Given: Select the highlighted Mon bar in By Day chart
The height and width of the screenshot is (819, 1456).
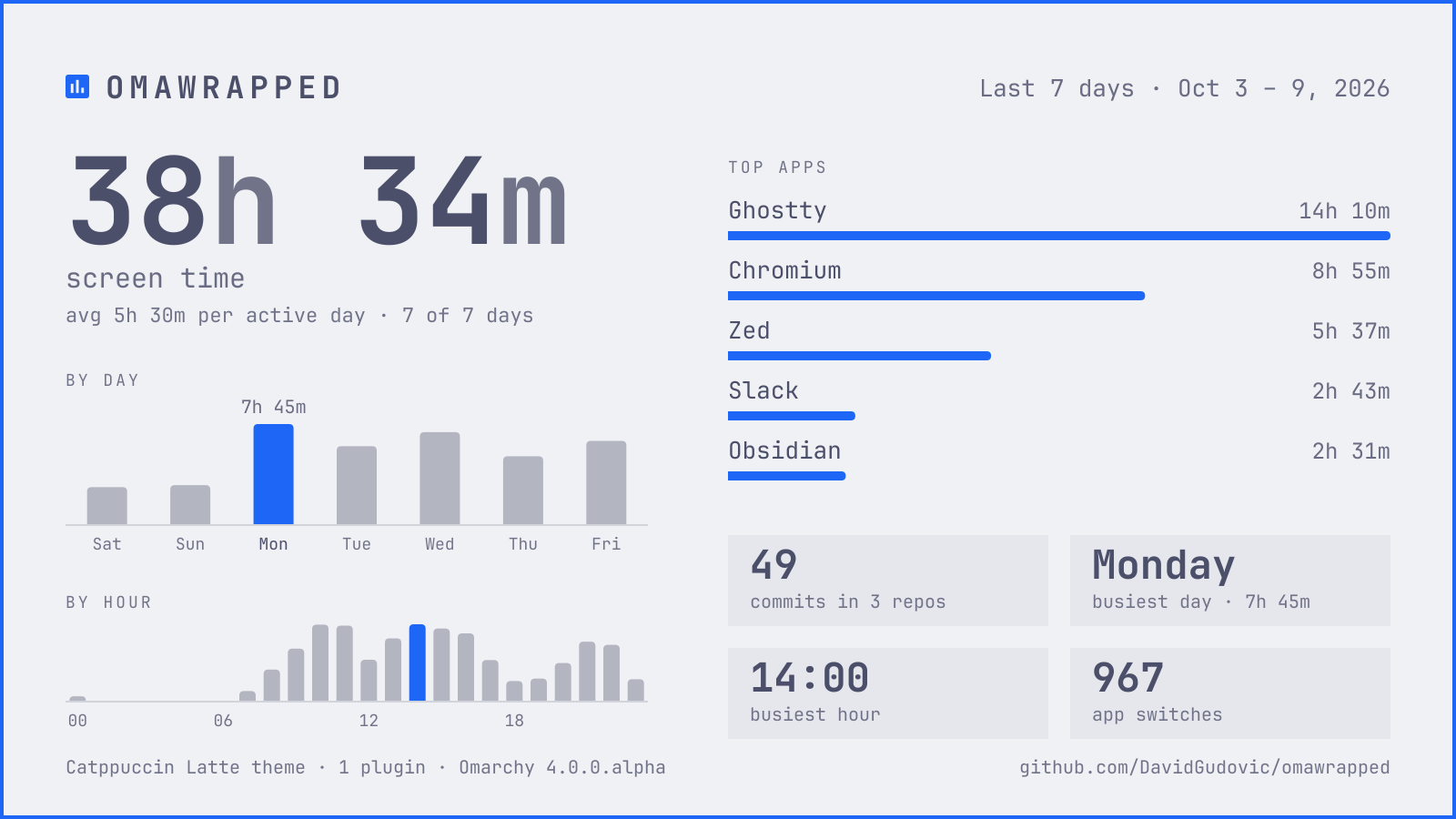Looking at the screenshot, I should pyautogui.click(x=273, y=474).
